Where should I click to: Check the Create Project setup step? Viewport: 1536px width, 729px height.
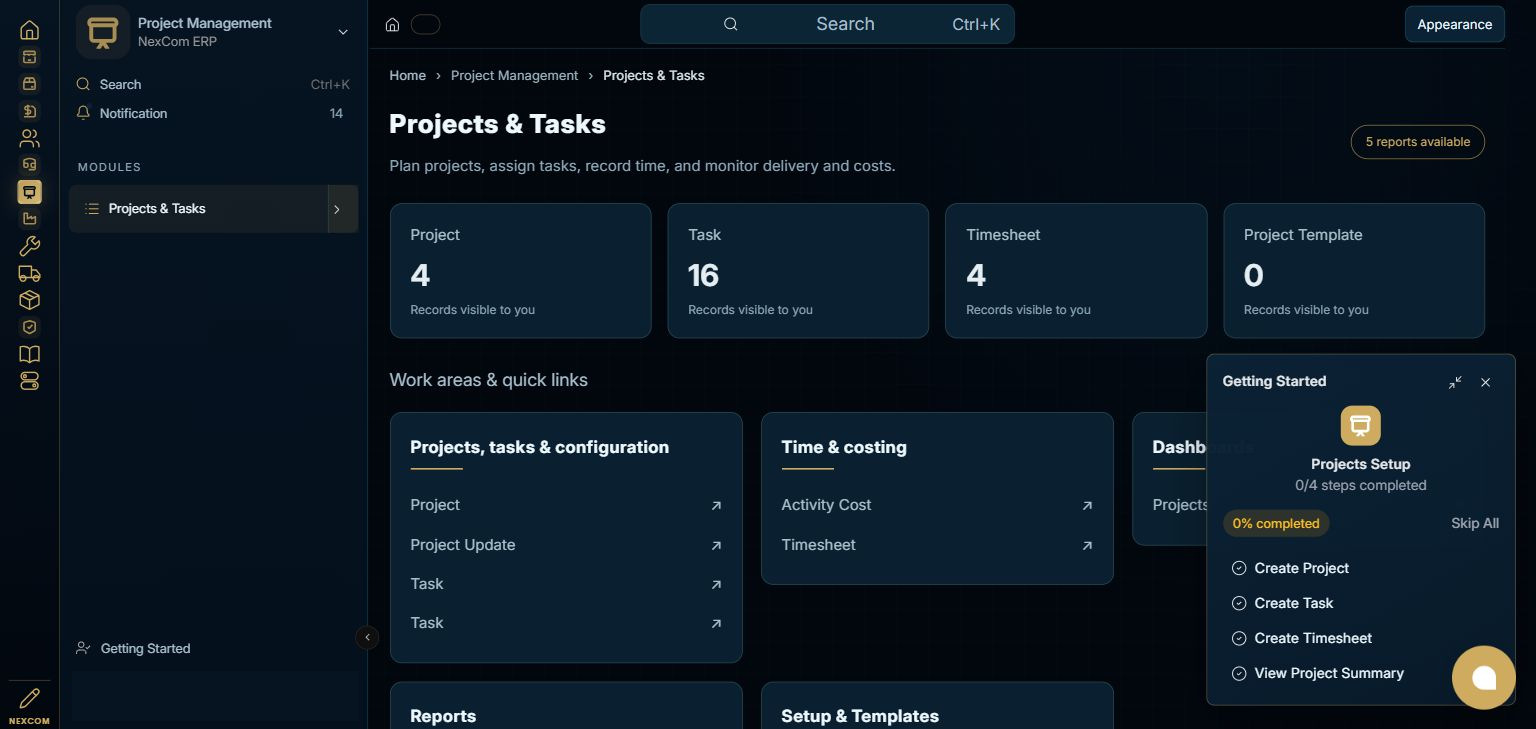1239,568
